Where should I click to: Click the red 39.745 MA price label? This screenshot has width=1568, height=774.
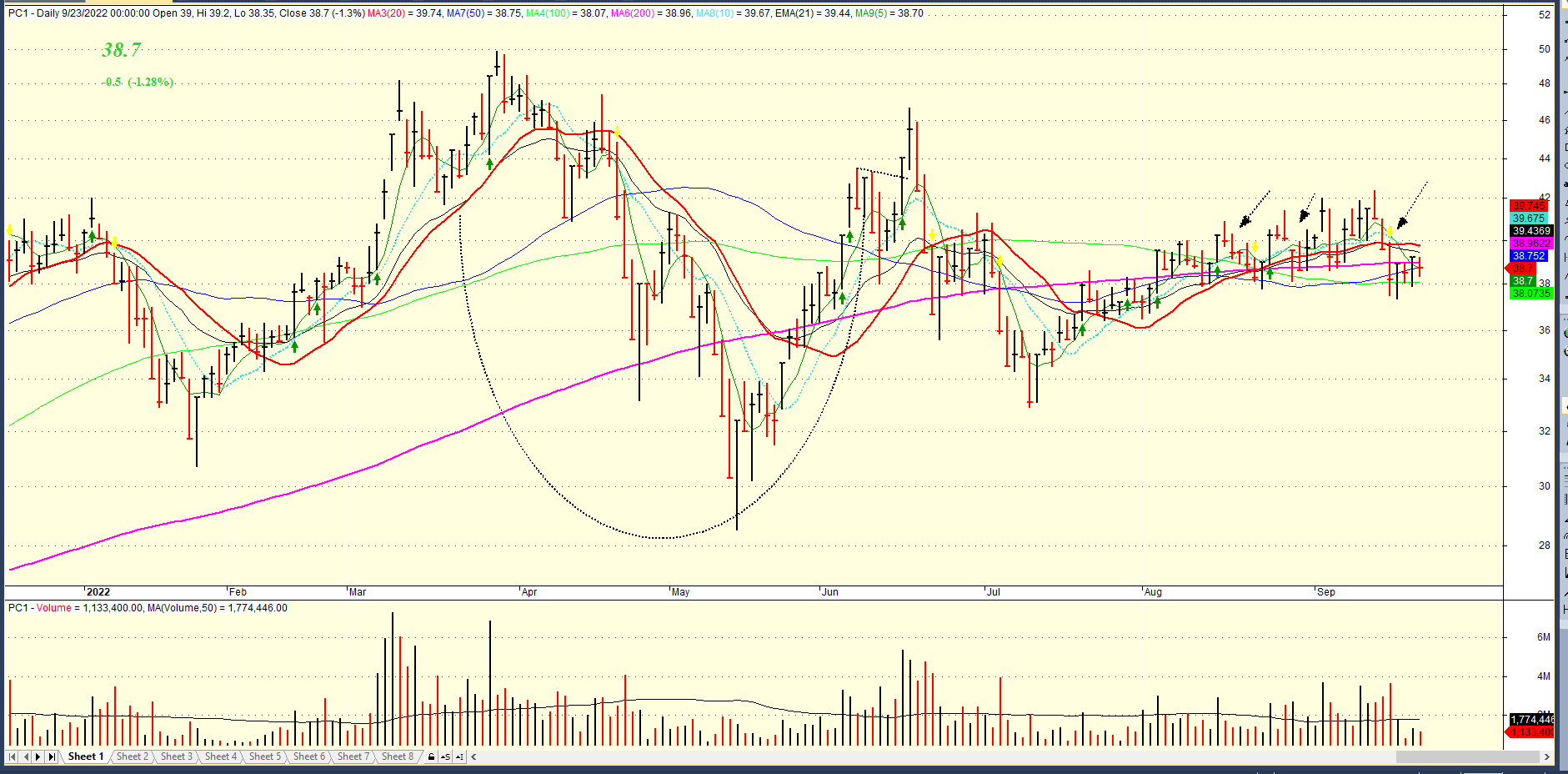pyautogui.click(x=1528, y=206)
